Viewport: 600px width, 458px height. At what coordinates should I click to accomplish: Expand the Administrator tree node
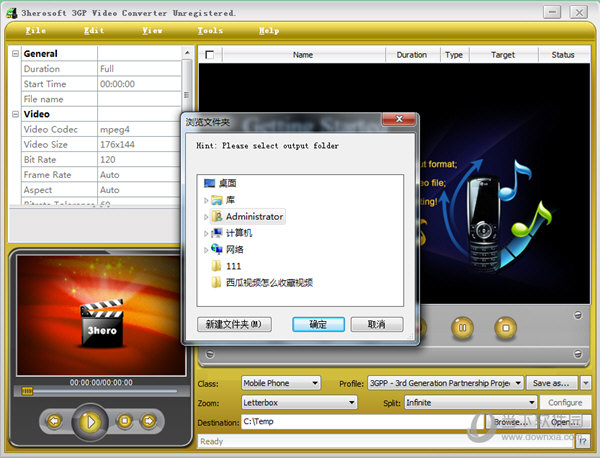click(x=206, y=217)
